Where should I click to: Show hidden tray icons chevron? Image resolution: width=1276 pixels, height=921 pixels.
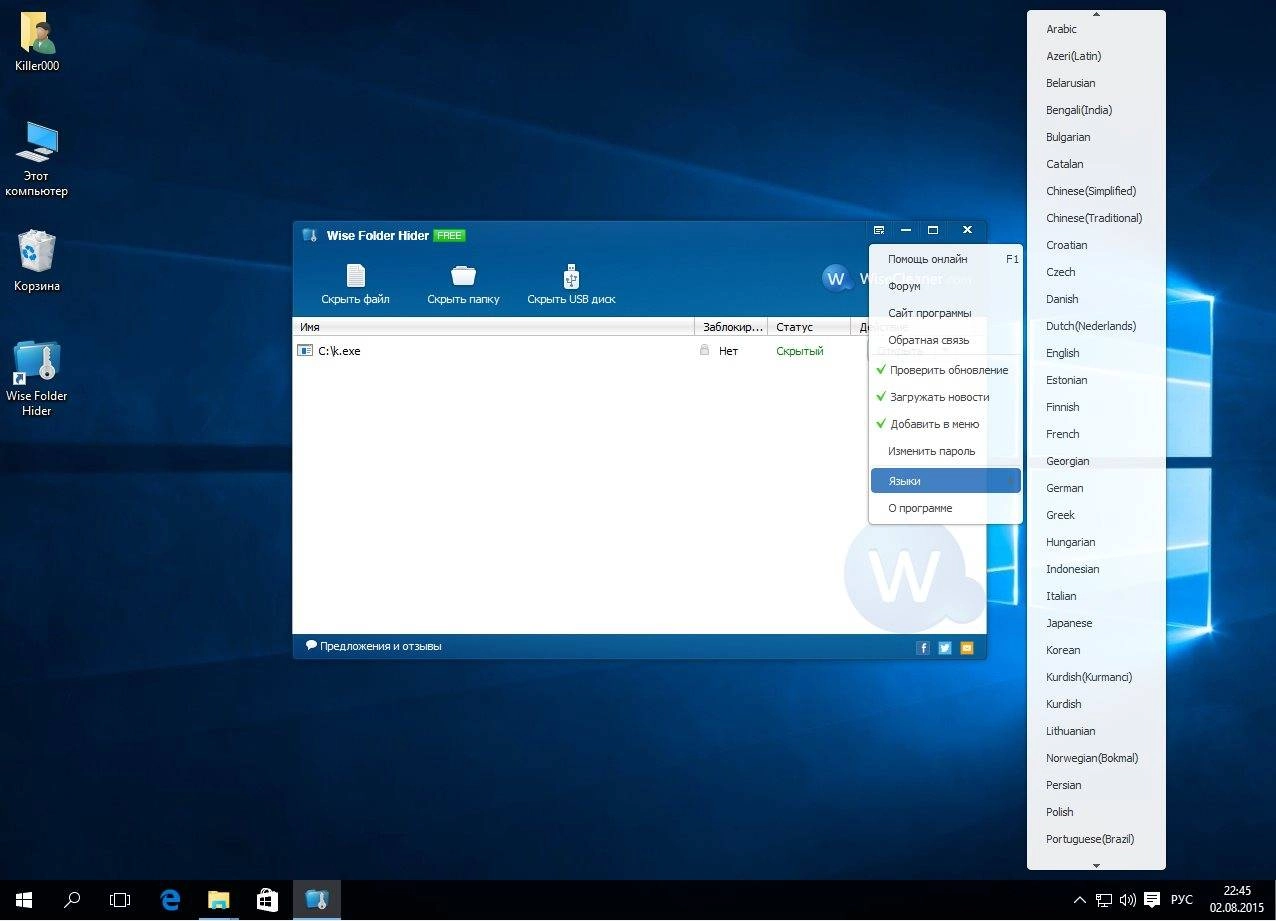tap(1080, 900)
